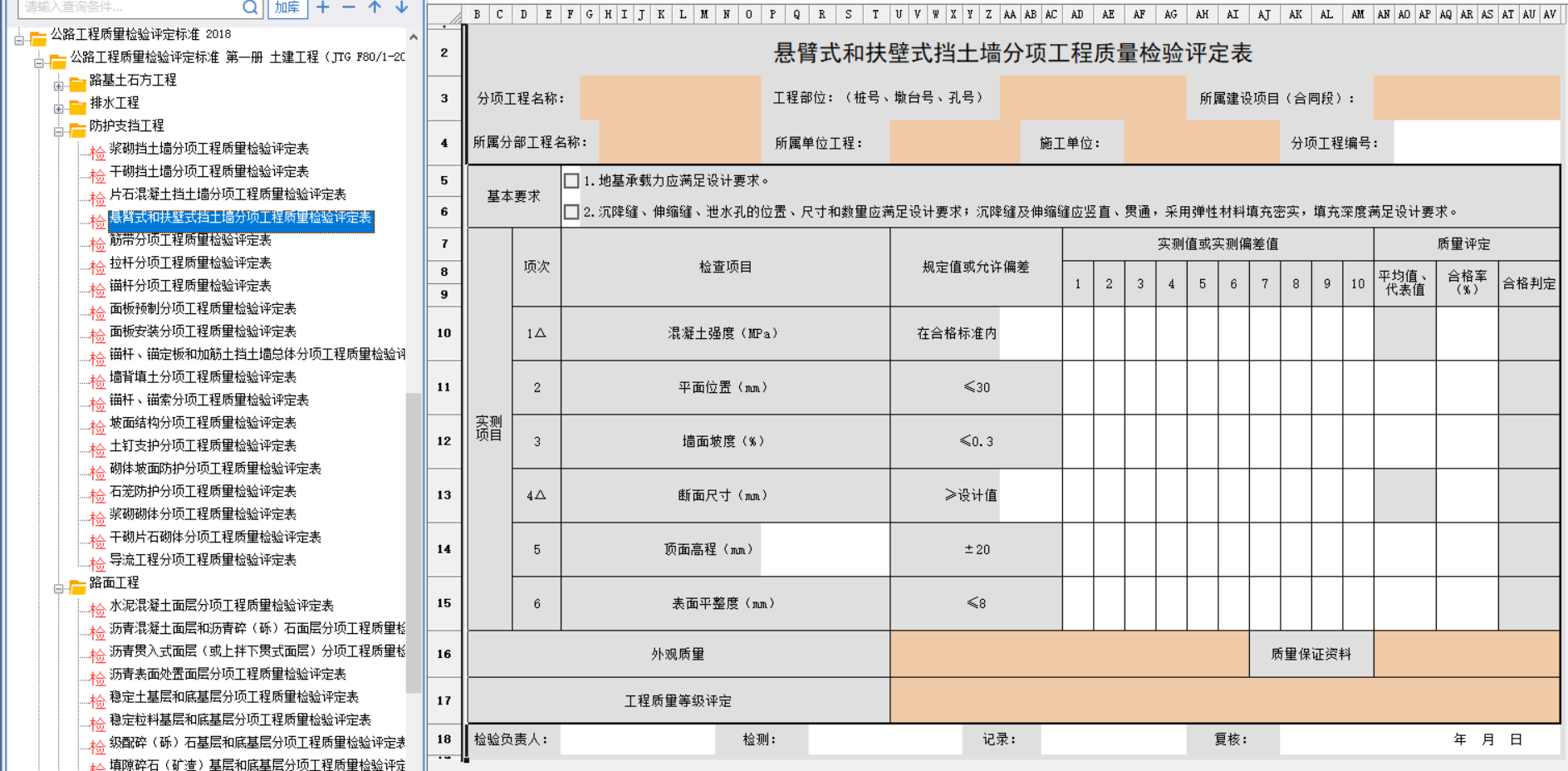1568x771 pixels.
Task: Expand the 排水工程 tree node
Action: [58, 108]
